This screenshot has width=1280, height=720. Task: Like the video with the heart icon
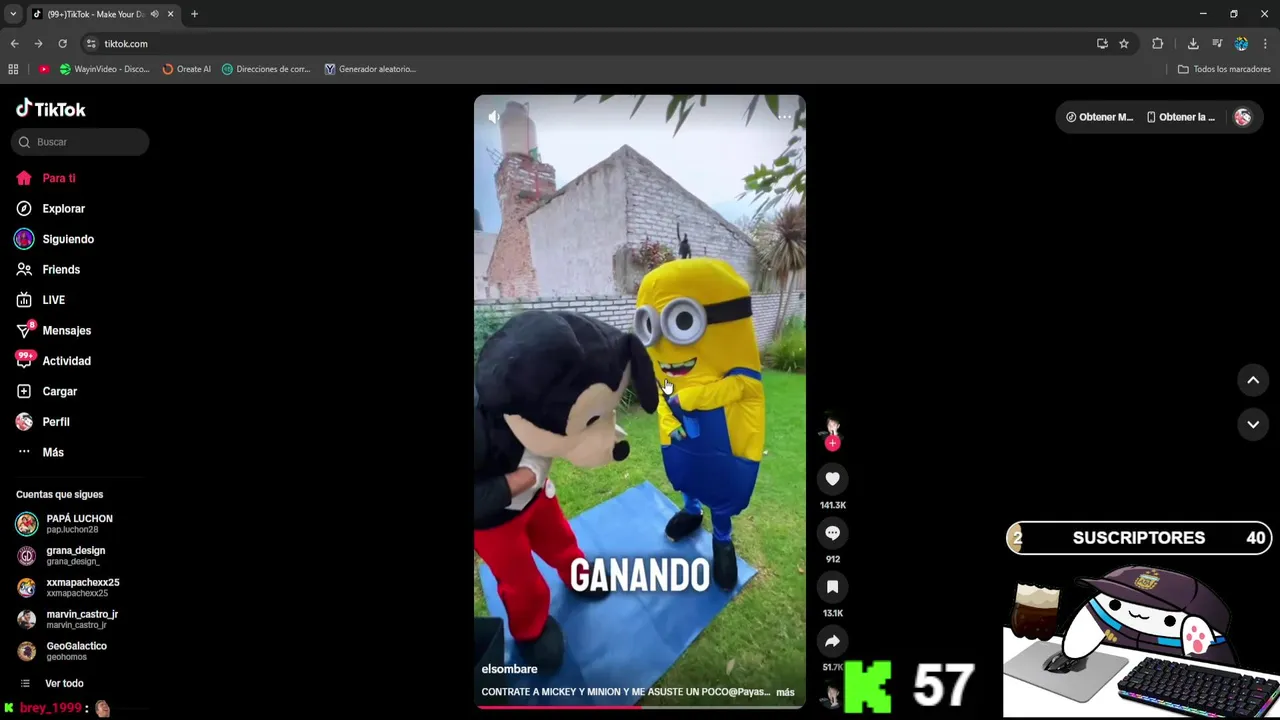[832, 479]
